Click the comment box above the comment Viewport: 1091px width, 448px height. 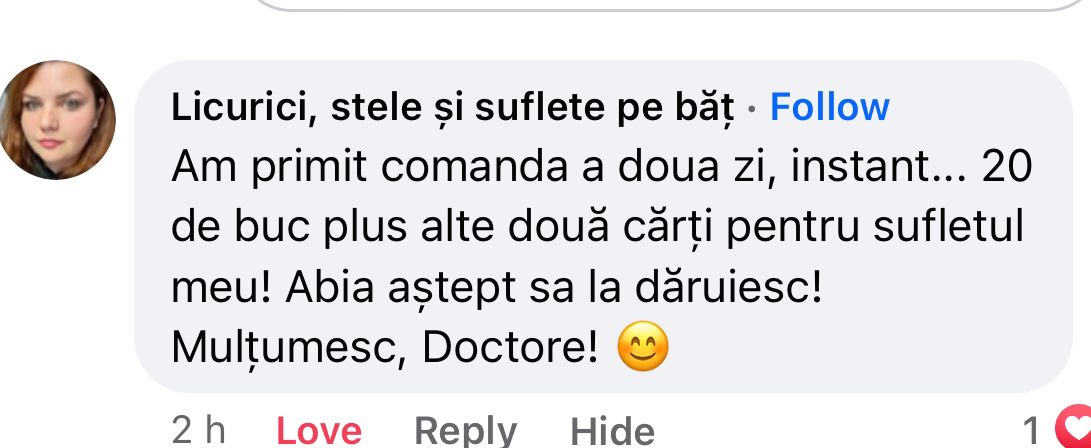[x=668, y=4]
